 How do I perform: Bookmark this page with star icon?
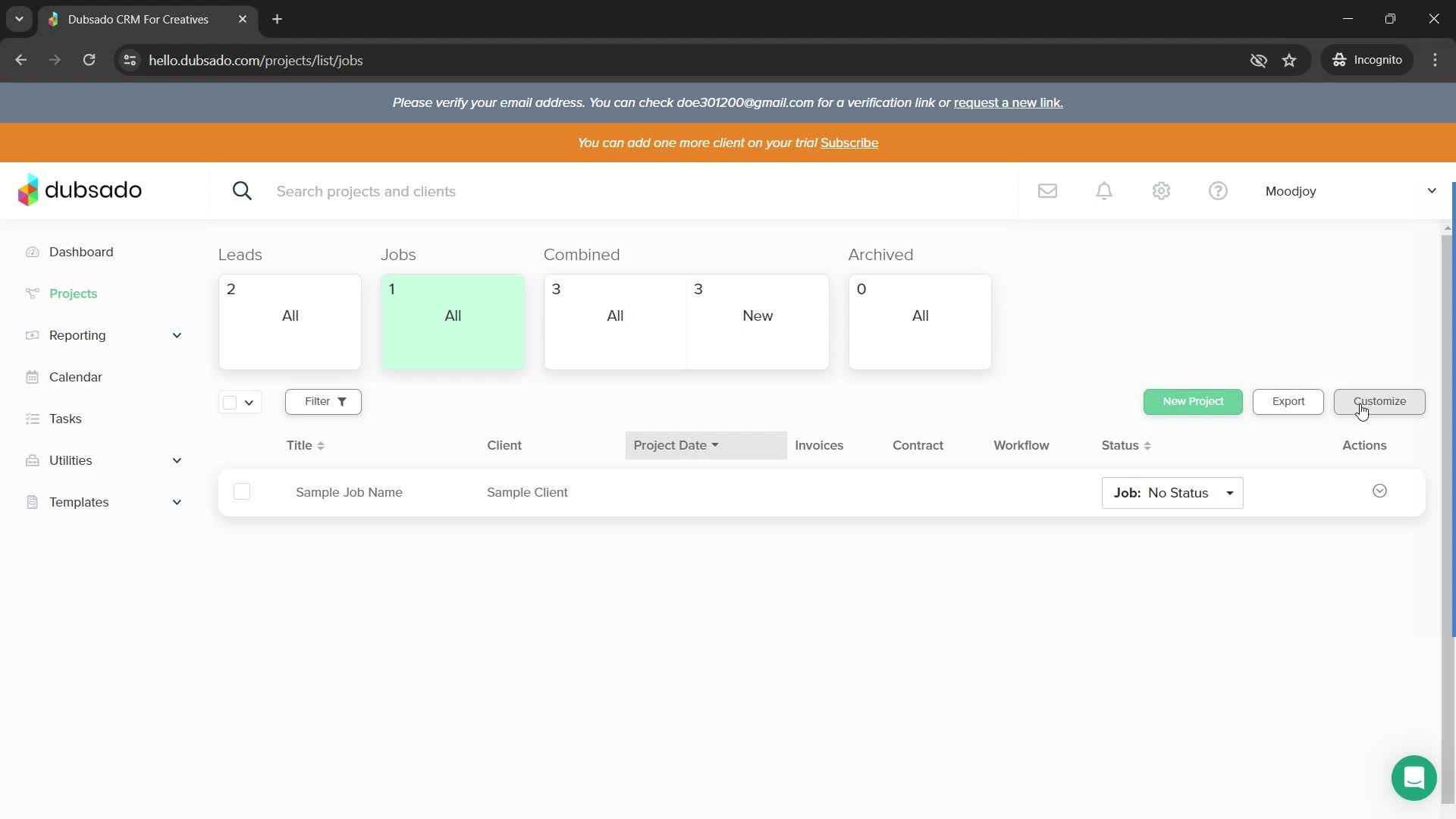(1289, 60)
